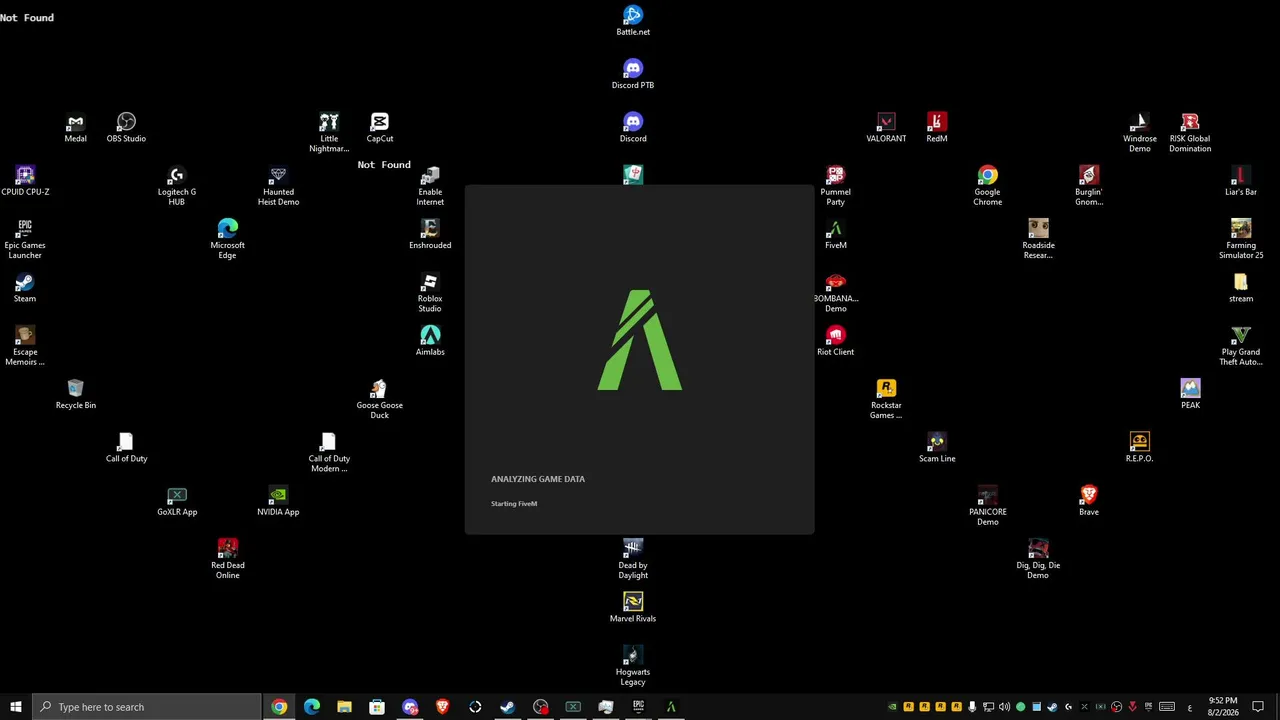Select the Aimlabs desktop shortcut
The image size is (1280, 720).
[x=430, y=341]
